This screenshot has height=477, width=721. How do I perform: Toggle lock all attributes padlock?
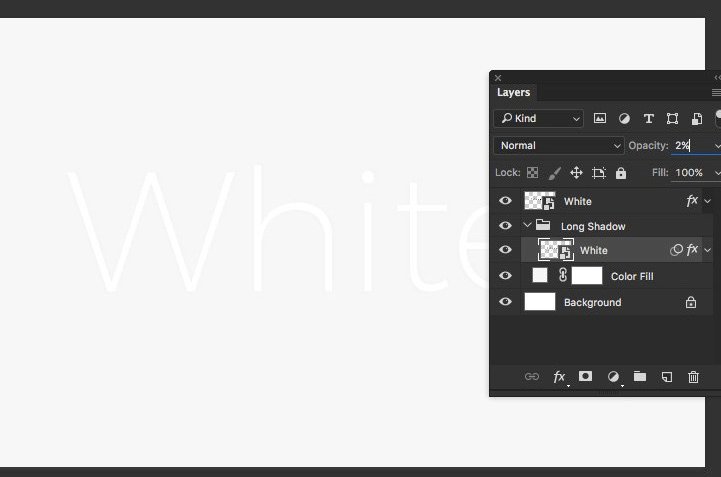click(621, 173)
